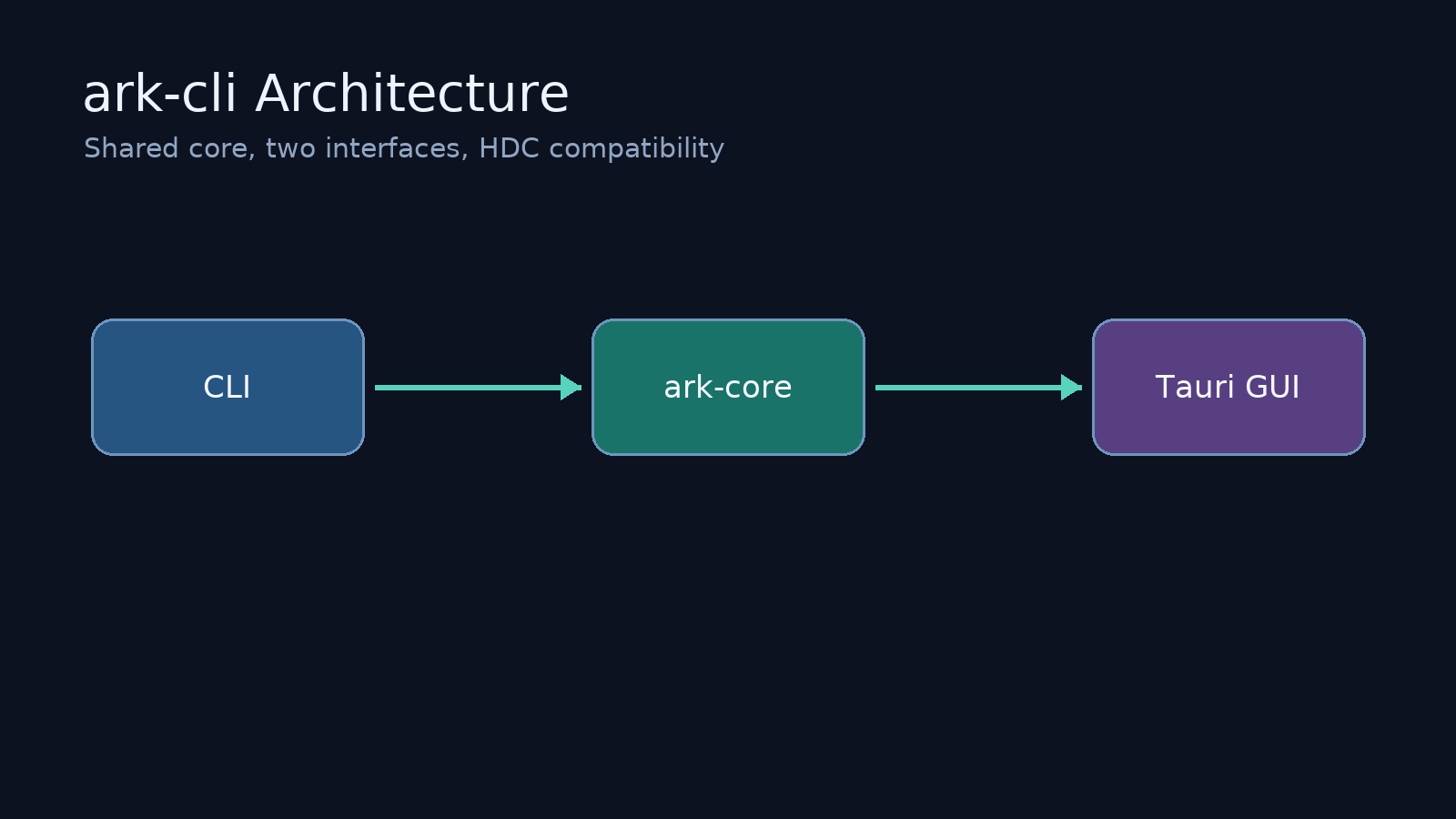Click the "ark-cli Architecture" title text
The image size is (1456, 819).
(326, 94)
